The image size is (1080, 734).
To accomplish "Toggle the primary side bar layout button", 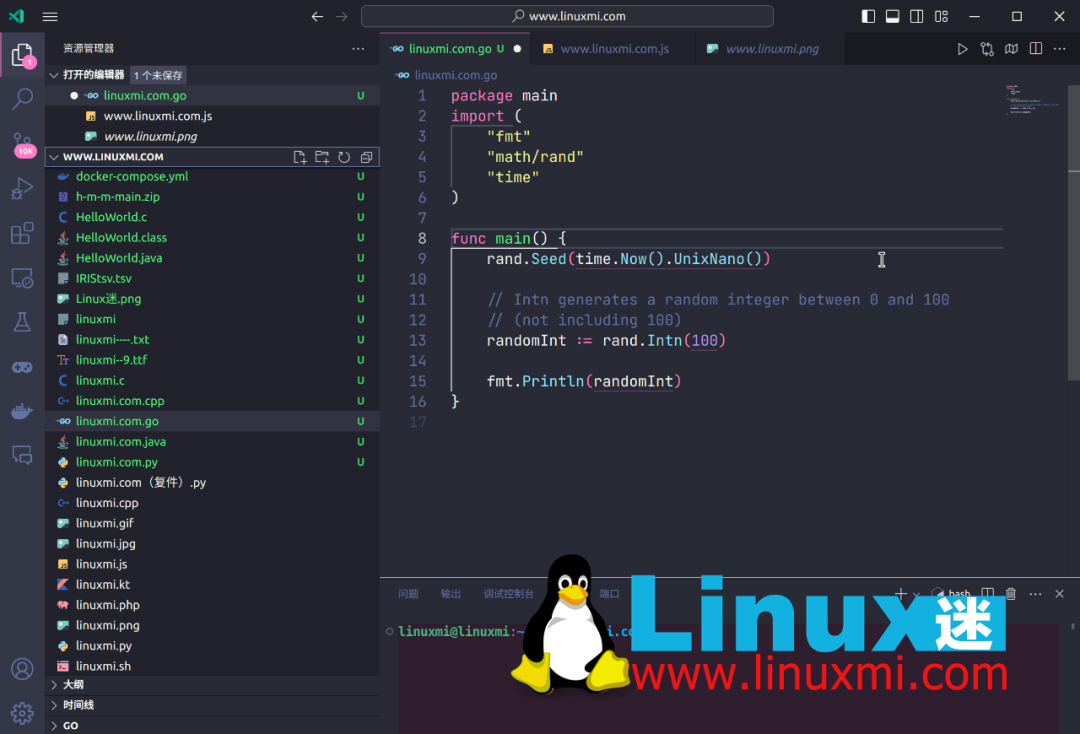I will tap(869, 17).
